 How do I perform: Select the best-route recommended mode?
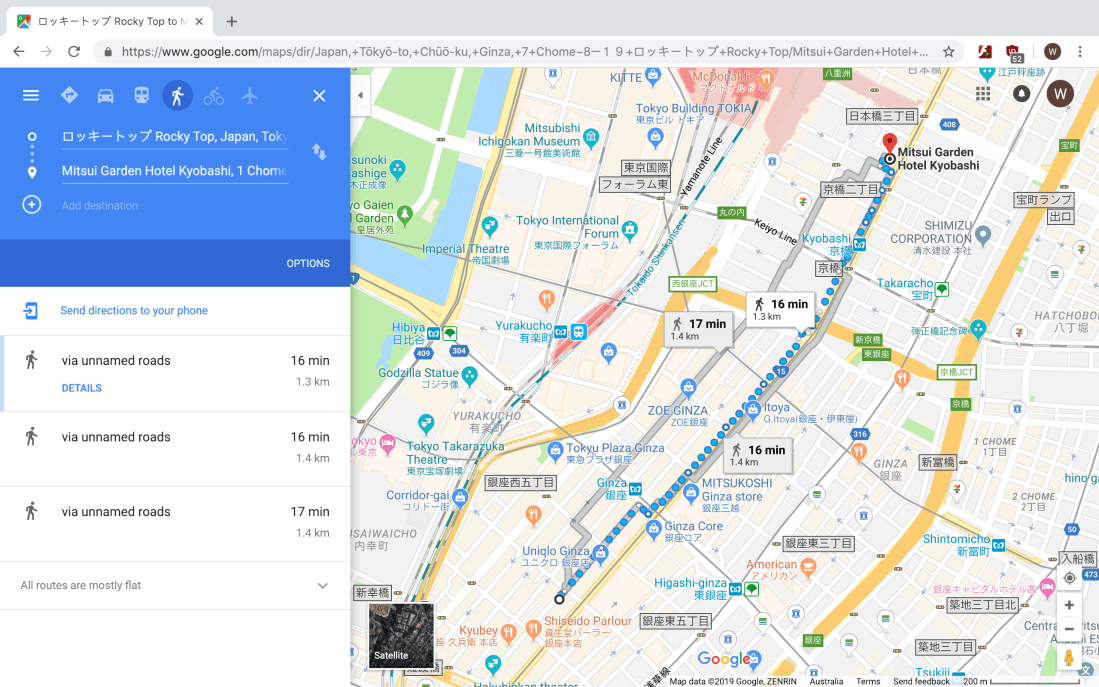tap(69, 95)
